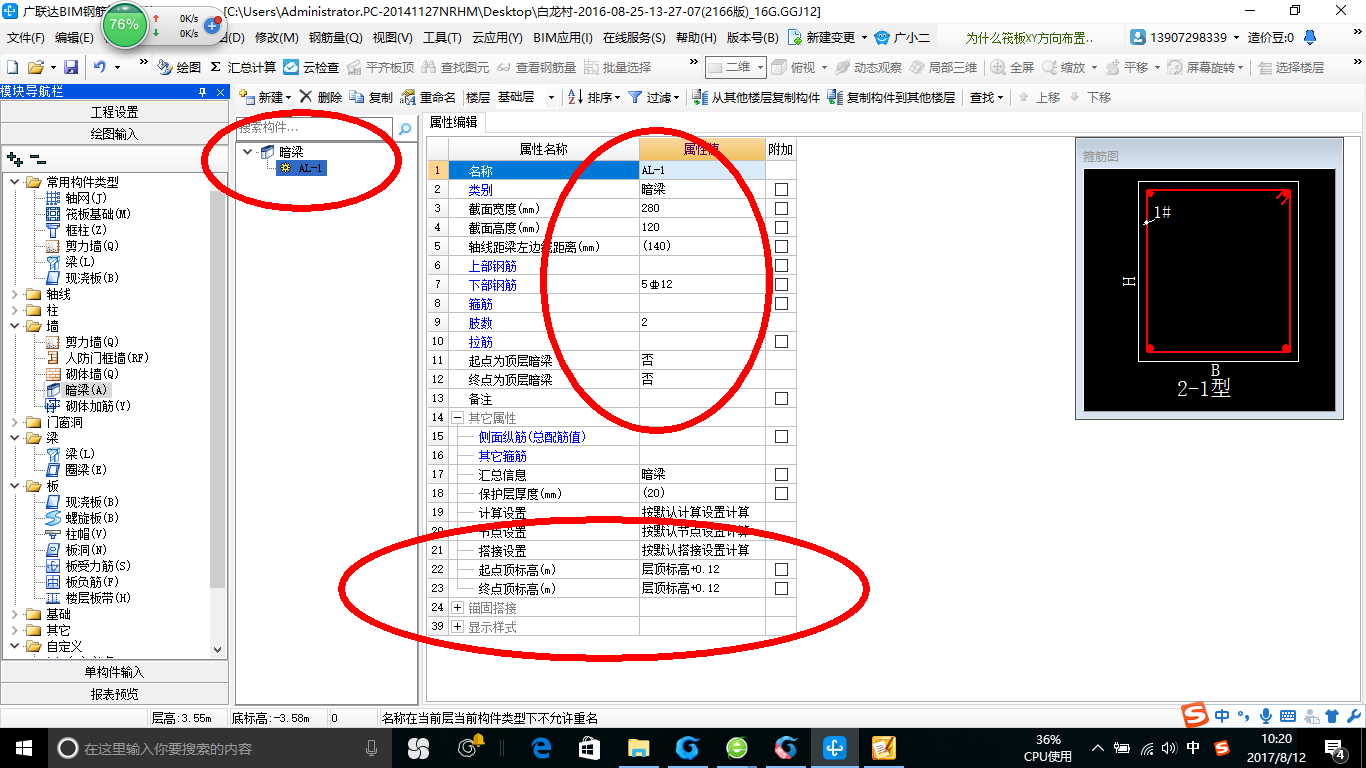The width and height of the screenshot is (1366, 768).
Task: Click the expand-all plus icon in navigator
Action: [x=14, y=158]
